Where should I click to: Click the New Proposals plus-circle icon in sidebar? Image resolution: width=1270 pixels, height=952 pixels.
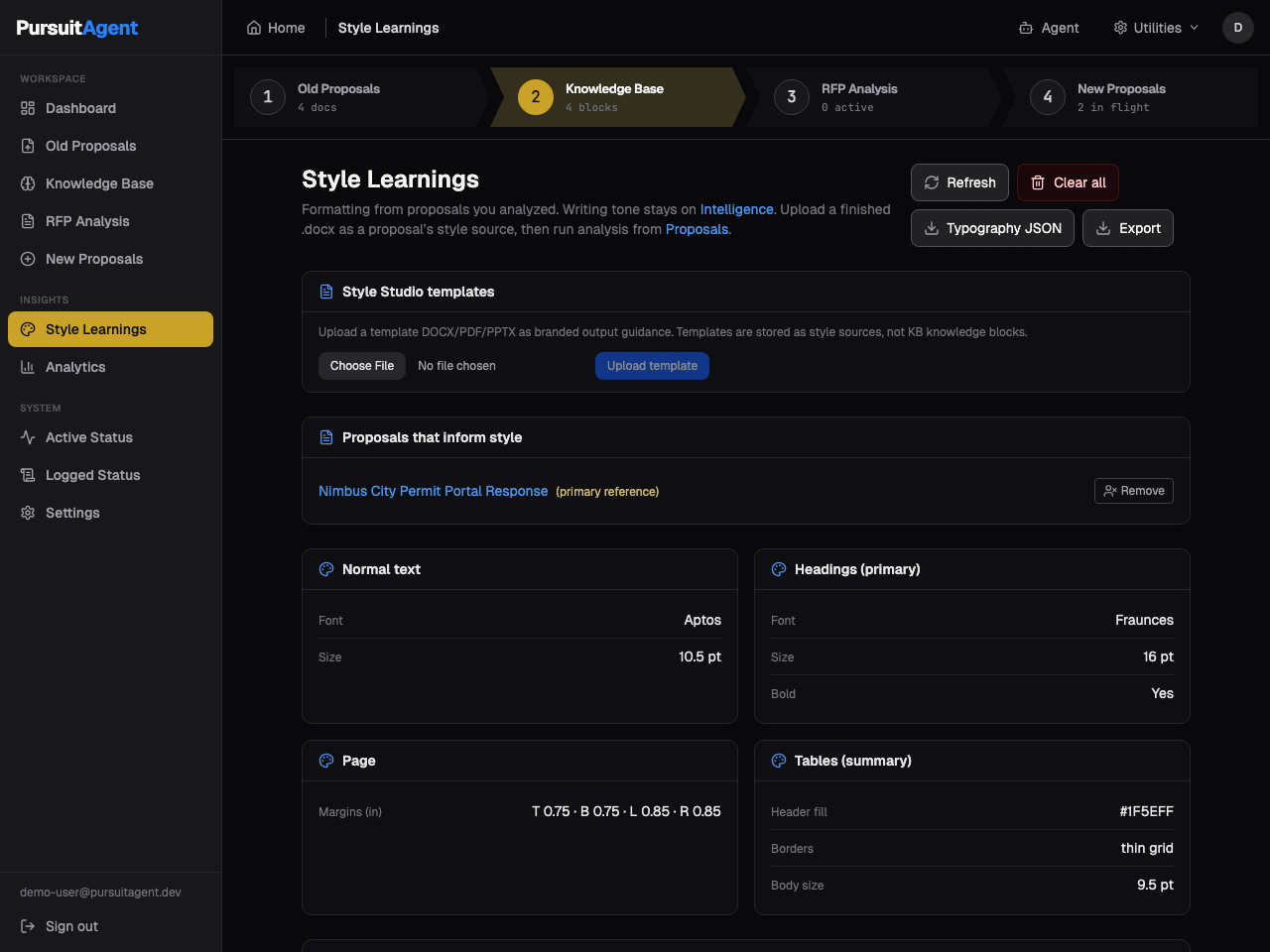click(28, 259)
